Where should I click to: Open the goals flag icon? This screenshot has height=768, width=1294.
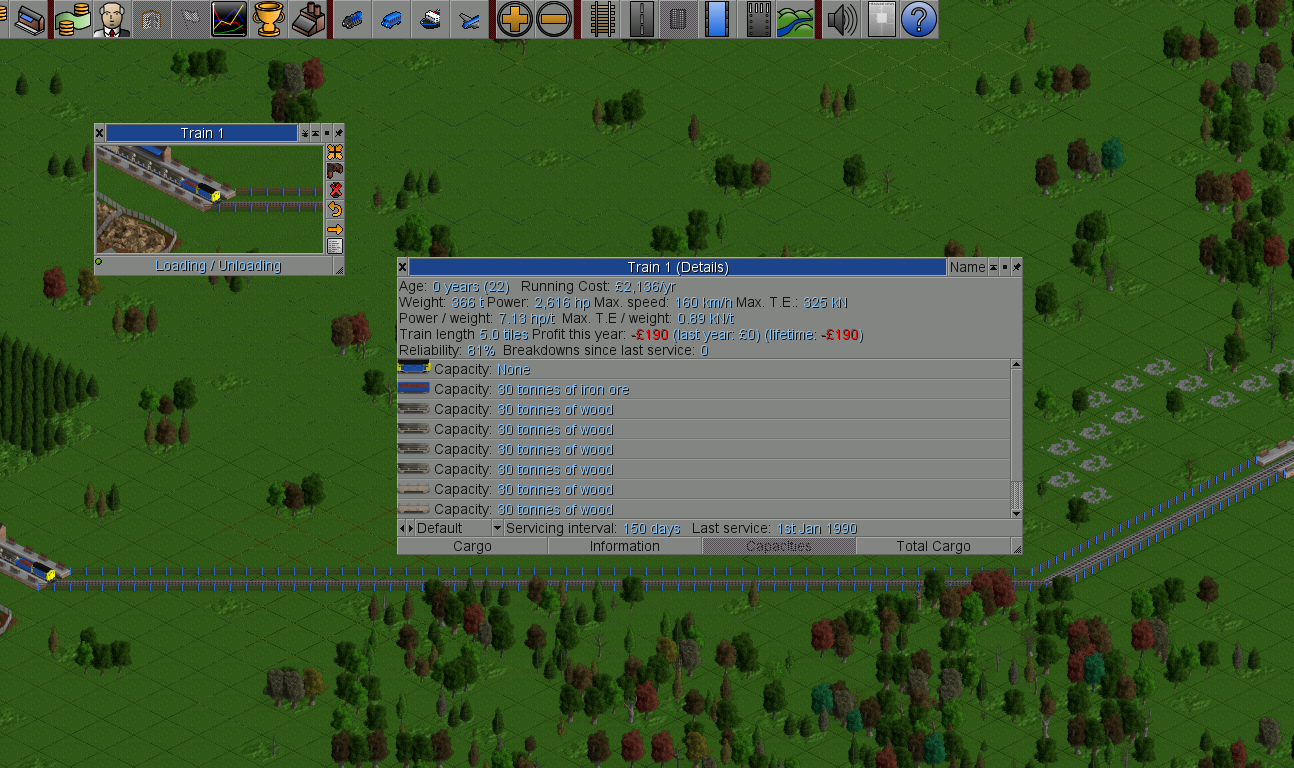[x=189, y=19]
